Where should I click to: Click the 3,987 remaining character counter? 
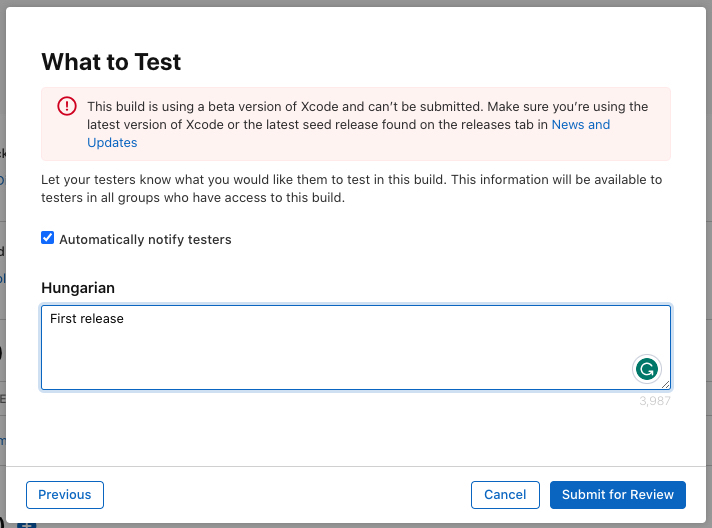point(655,401)
